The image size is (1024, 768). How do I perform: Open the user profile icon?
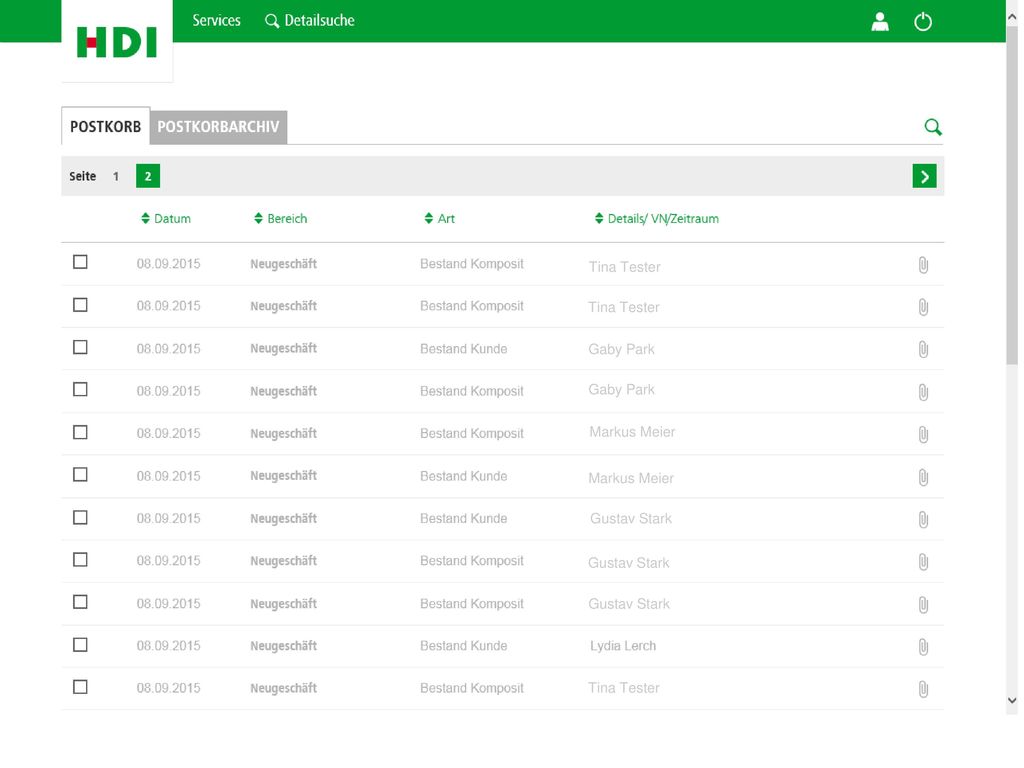tap(880, 22)
